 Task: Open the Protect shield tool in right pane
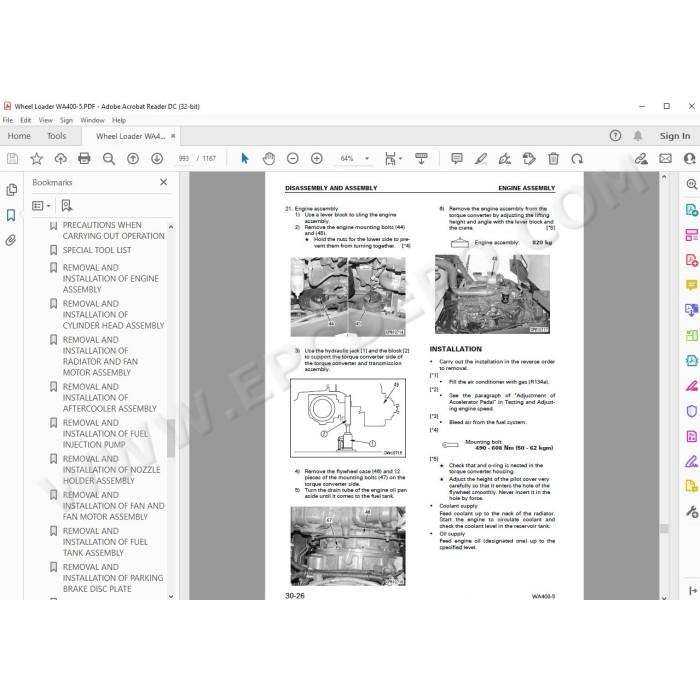(692, 411)
